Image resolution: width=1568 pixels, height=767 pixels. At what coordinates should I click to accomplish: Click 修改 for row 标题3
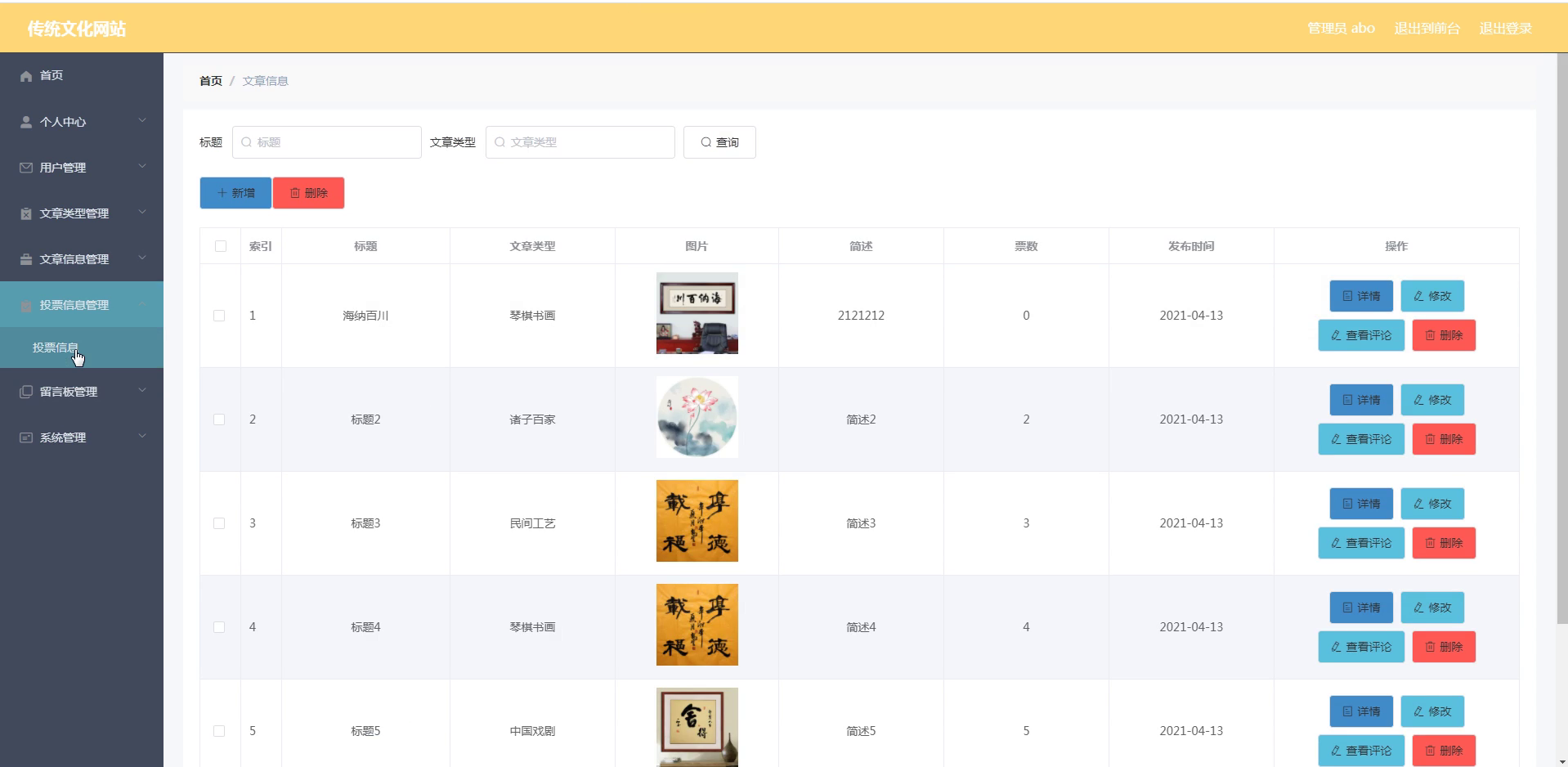pyautogui.click(x=1432, y=504)
